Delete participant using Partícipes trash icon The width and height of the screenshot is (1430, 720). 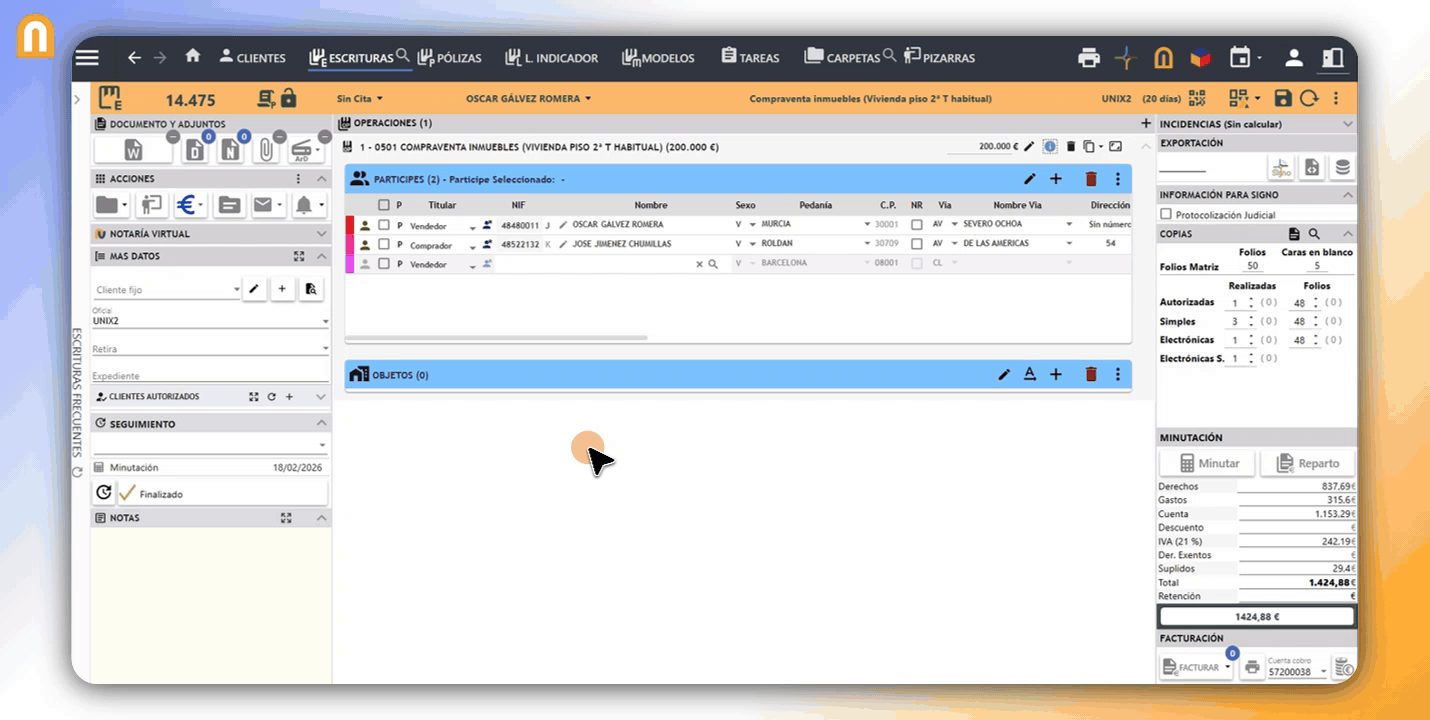(1091, 179)
